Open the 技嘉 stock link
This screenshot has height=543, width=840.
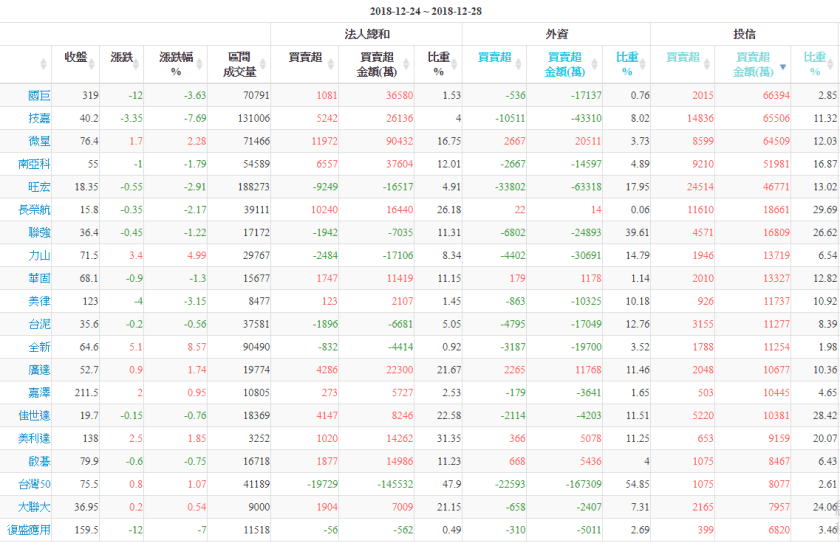[x=38, y=118]
